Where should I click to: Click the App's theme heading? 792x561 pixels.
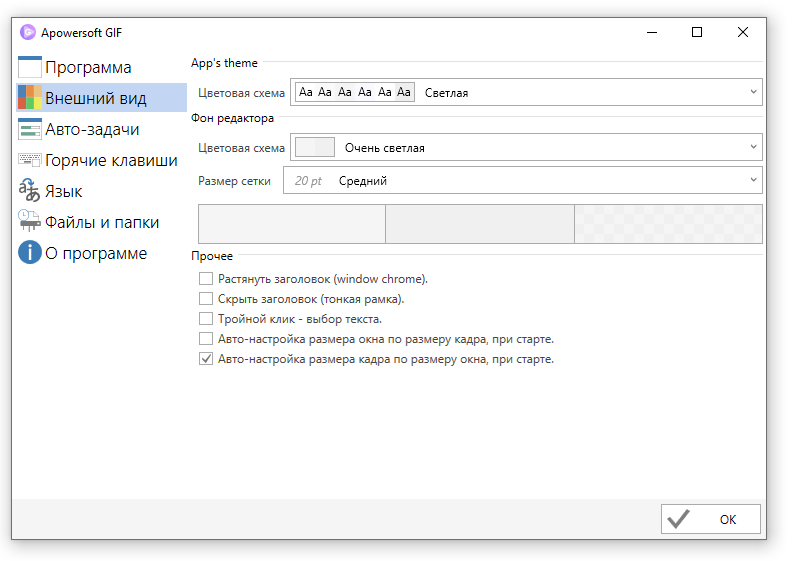click(224, 63)
